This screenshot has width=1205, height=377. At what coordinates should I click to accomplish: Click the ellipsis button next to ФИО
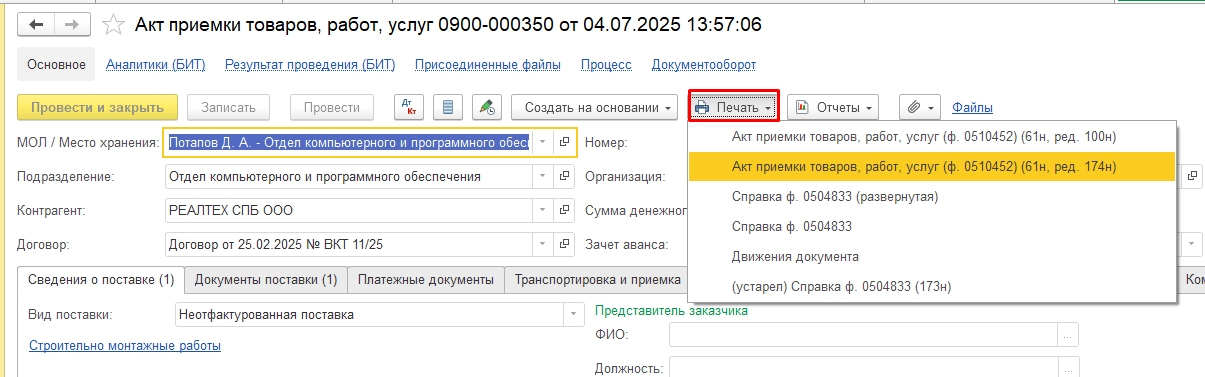pos(1069,335)
